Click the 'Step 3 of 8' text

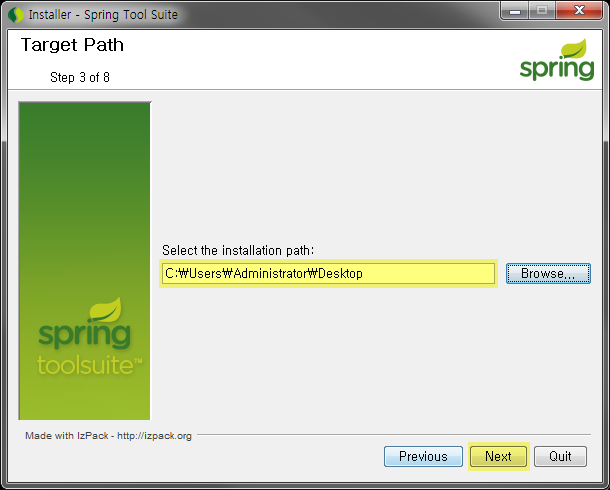point(80,77)
